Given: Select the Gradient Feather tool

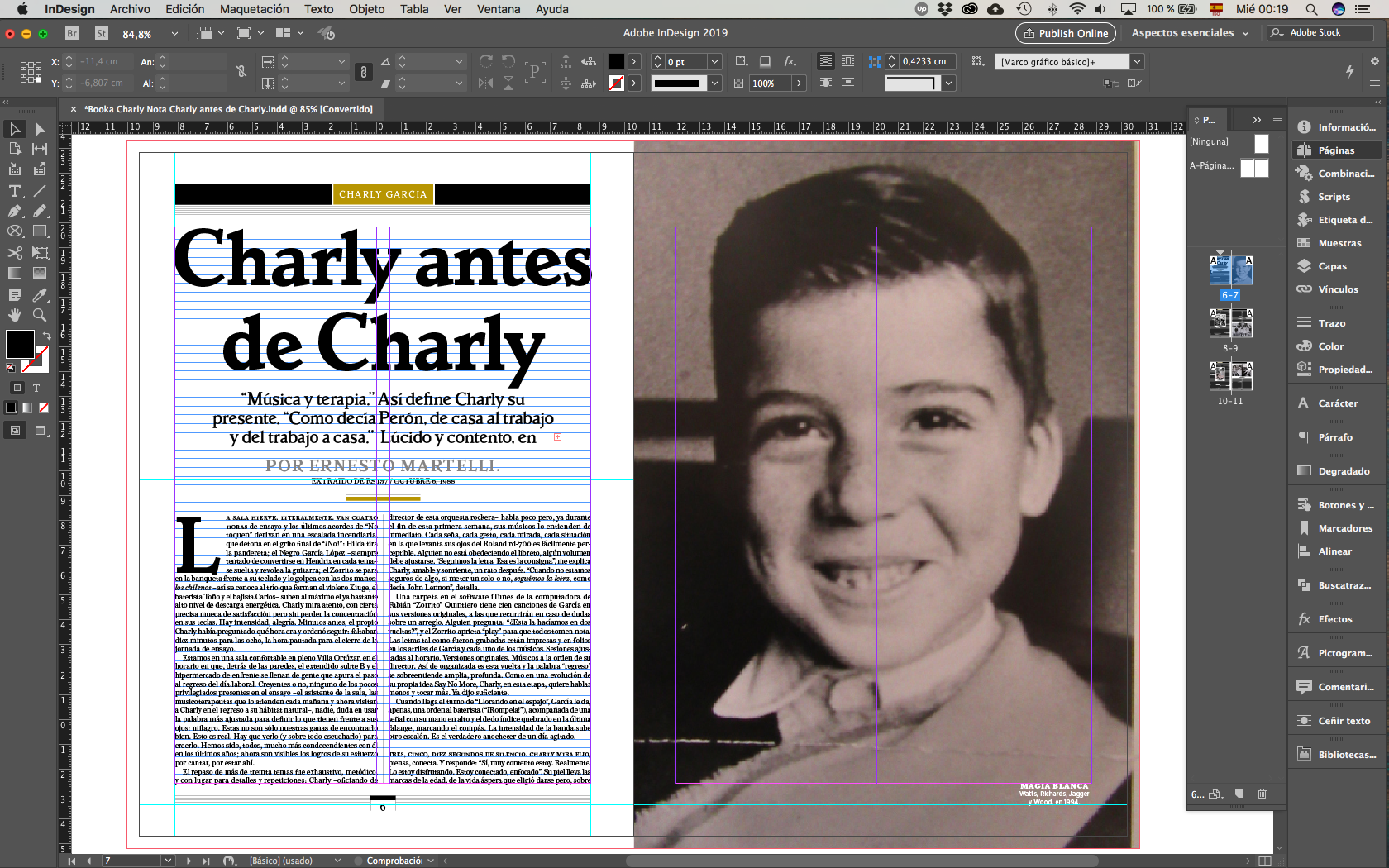Looking at the screenshot, I should click(x=40, y=273).
